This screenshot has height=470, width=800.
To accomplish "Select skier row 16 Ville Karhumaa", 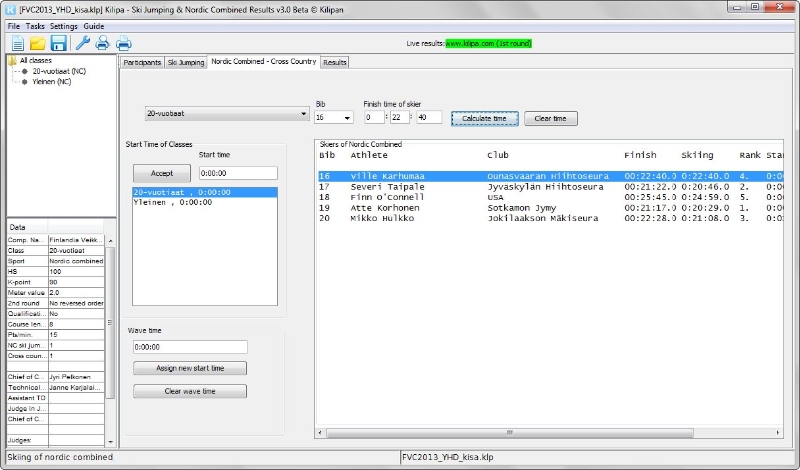I will (551, 176).
